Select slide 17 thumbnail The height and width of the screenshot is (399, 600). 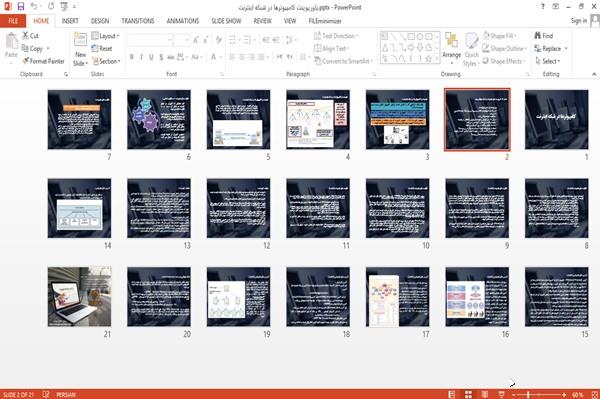point(398,296)
